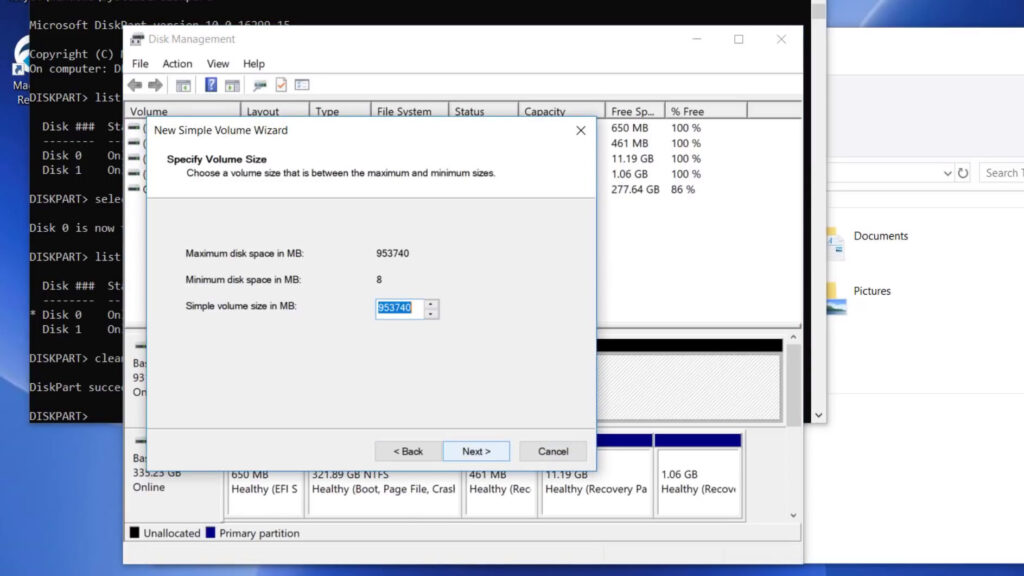1024x576 pixels.
Task: Click the 1.06 GB cell in Free Space column
Action: 630,174
